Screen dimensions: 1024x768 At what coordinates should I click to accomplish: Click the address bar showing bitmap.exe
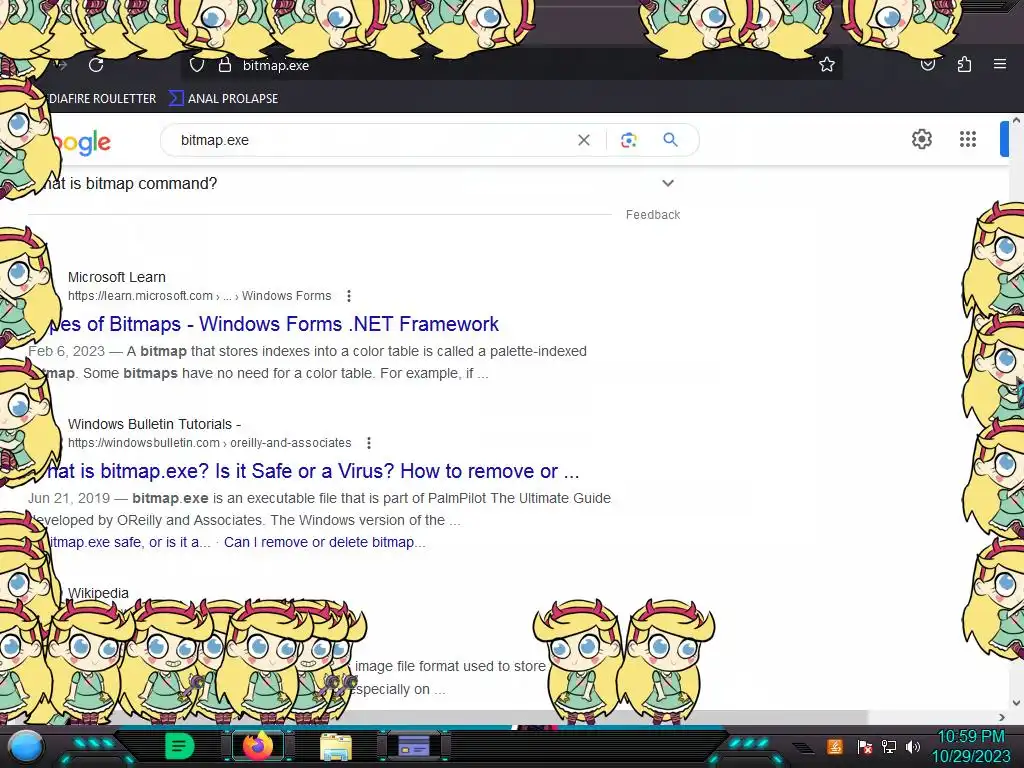coord(511,65)
